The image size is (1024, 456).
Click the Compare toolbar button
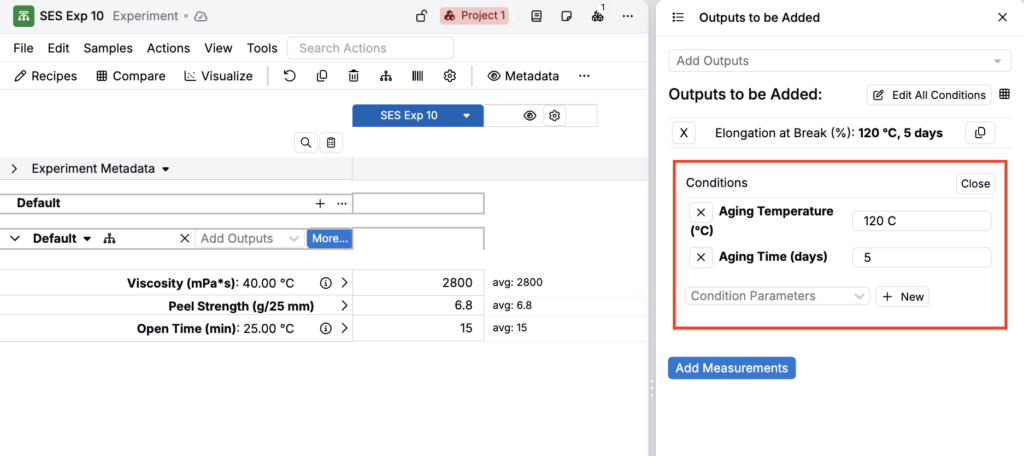(131, 76)
